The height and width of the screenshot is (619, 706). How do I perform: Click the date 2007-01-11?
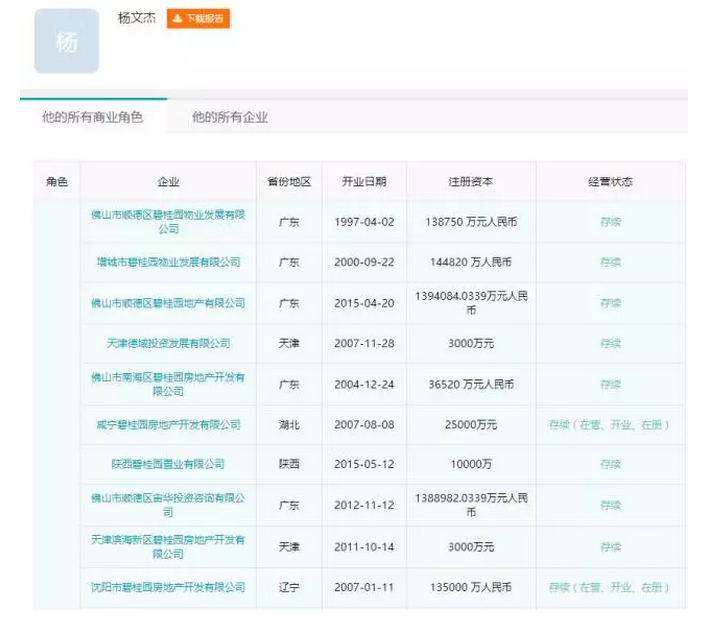(x=364, y=587)
